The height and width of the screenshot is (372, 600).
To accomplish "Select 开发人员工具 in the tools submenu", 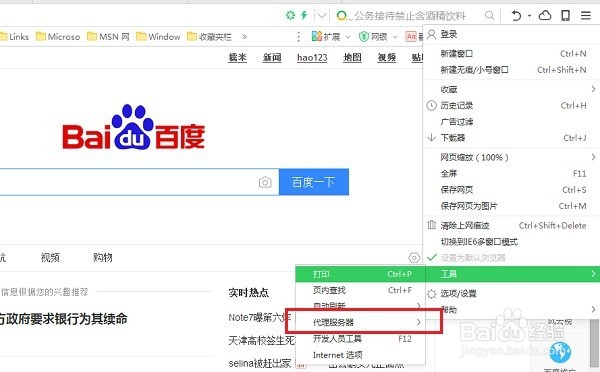I will 360,339.
